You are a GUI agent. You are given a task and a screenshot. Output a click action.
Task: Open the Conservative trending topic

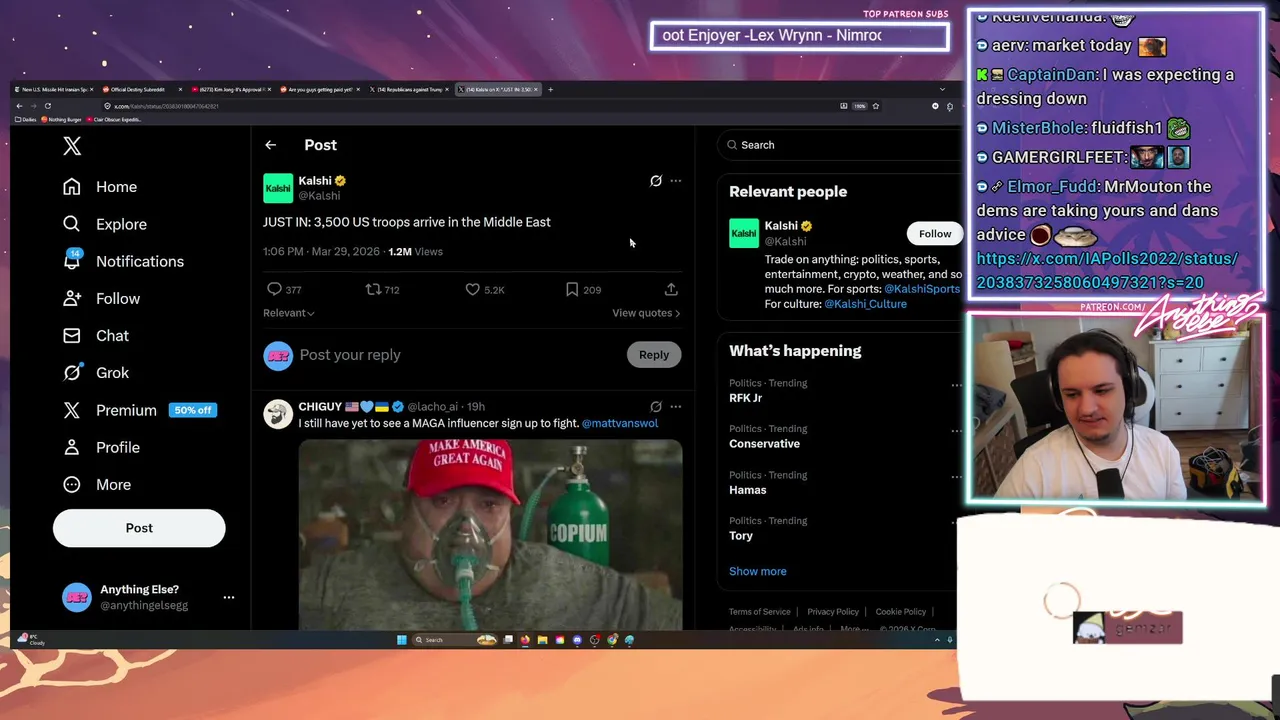[764, 444]
